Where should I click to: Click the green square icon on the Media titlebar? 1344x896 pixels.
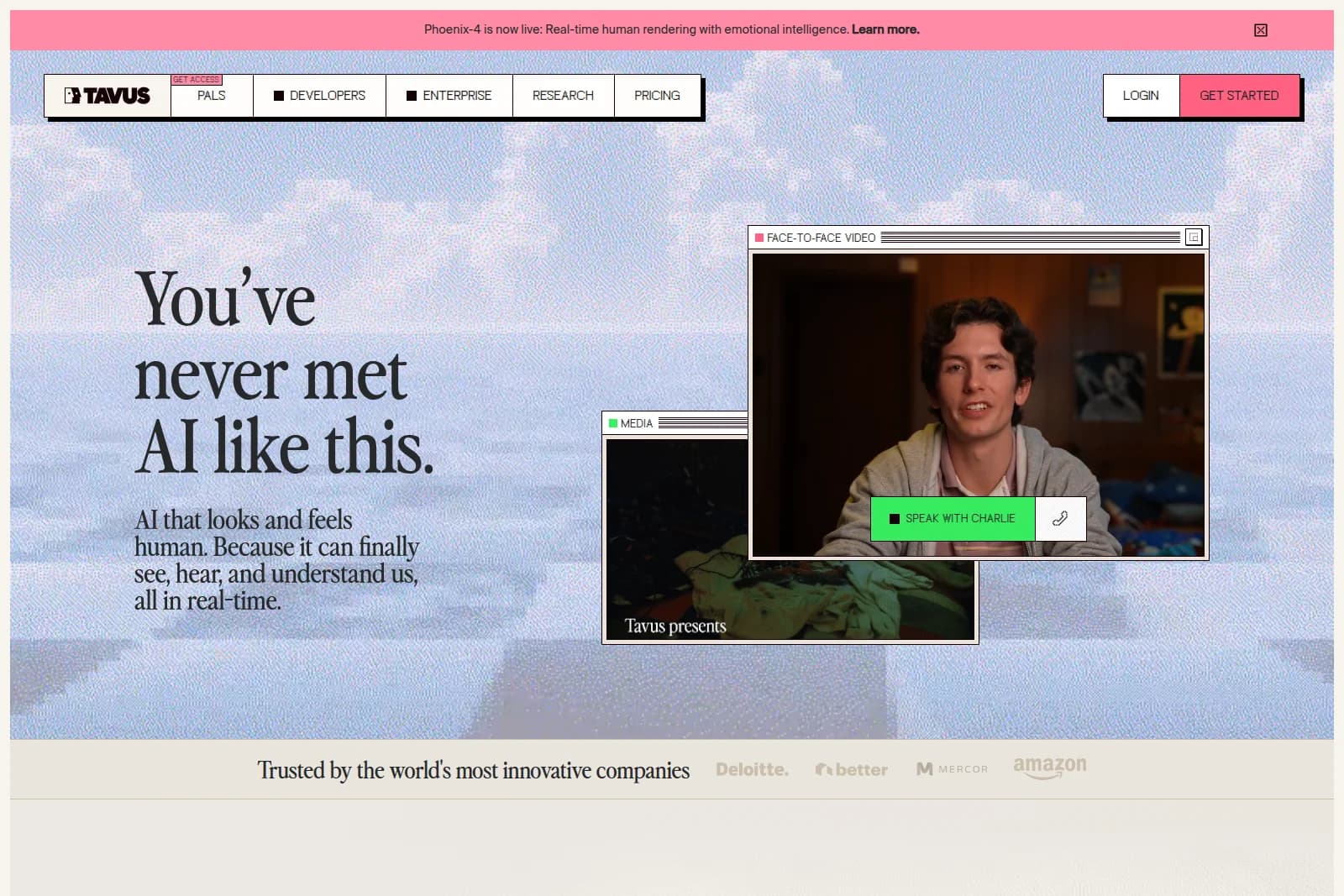pyautogui.click(x=612, y=423)
